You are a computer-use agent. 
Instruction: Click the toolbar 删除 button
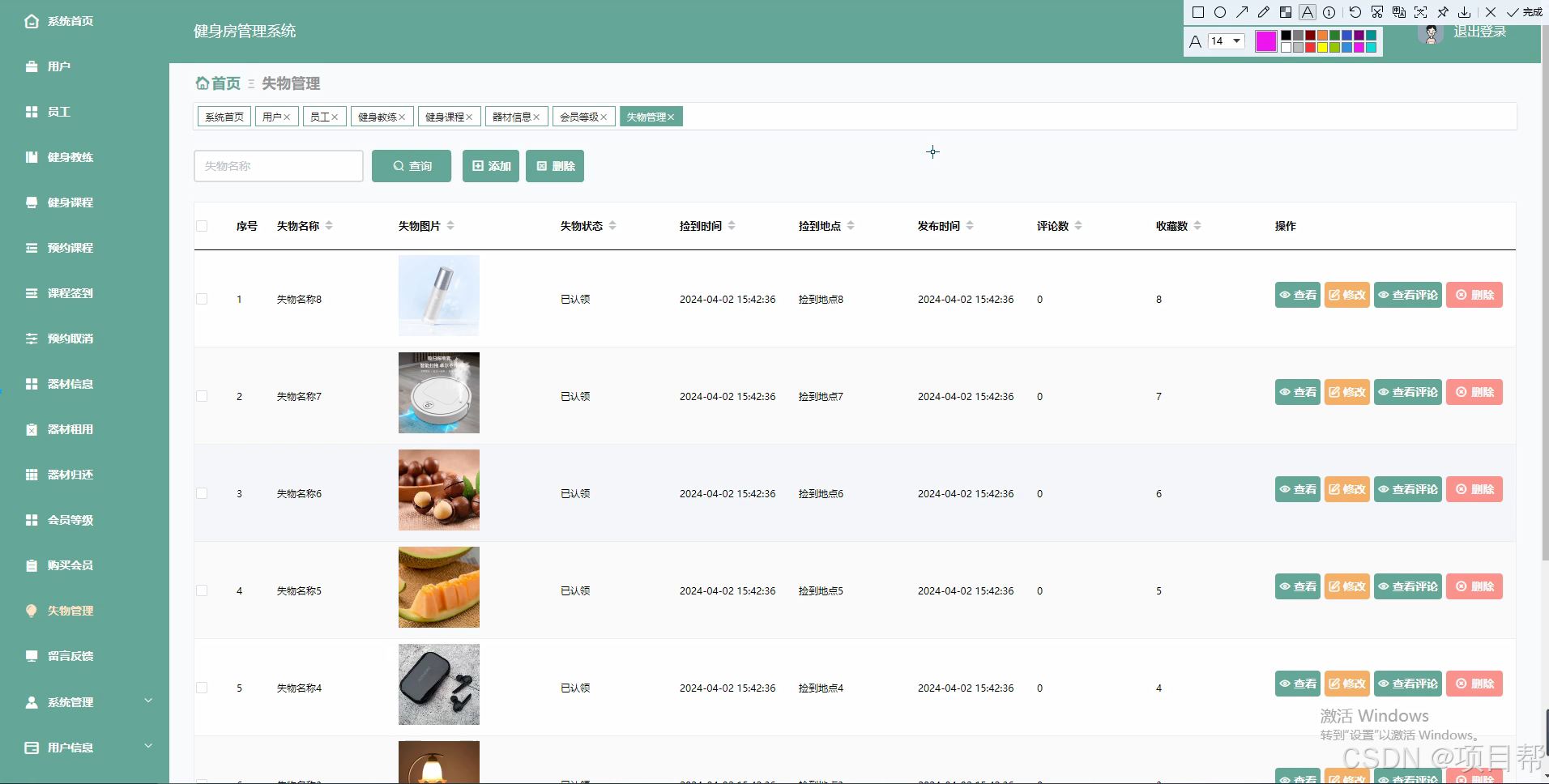pyautogui.click(x=555, y=166)
